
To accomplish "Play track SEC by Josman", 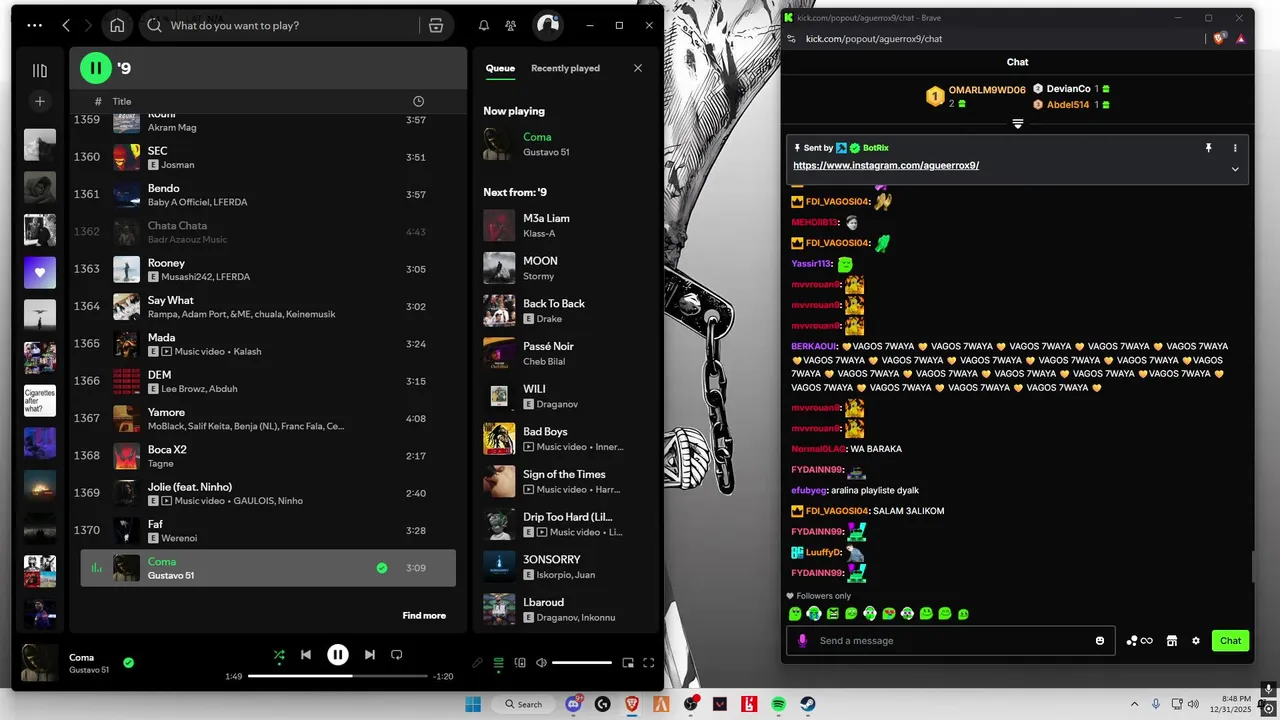I will pyautogui.click(x=268, y=157).
